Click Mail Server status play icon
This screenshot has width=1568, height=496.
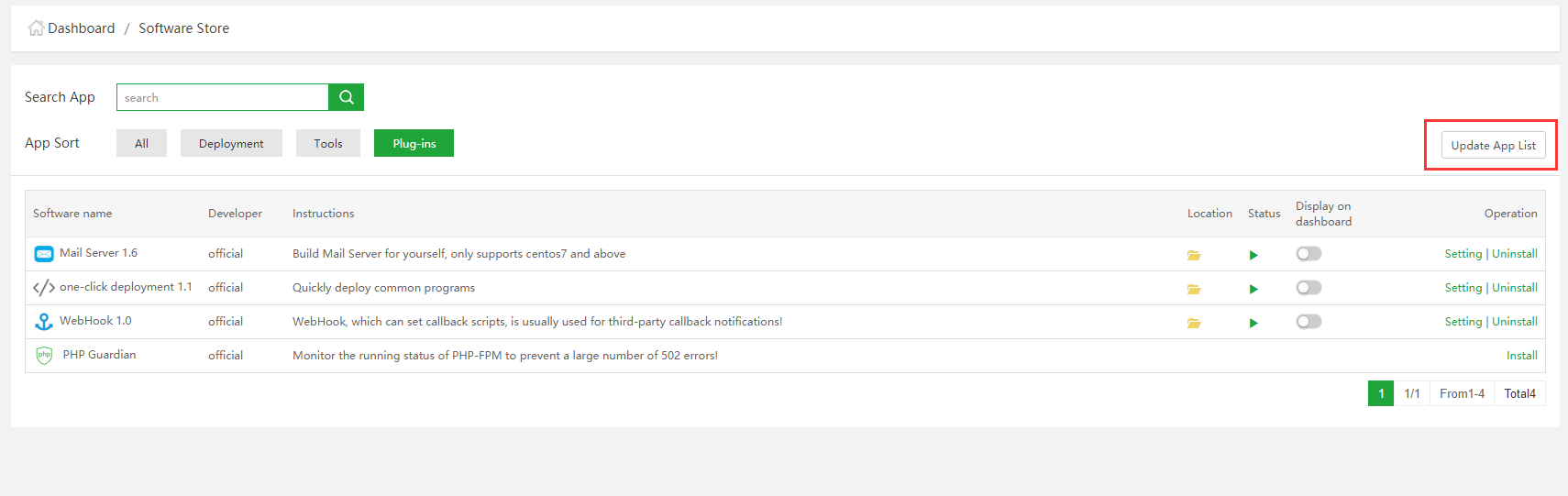1253,255
